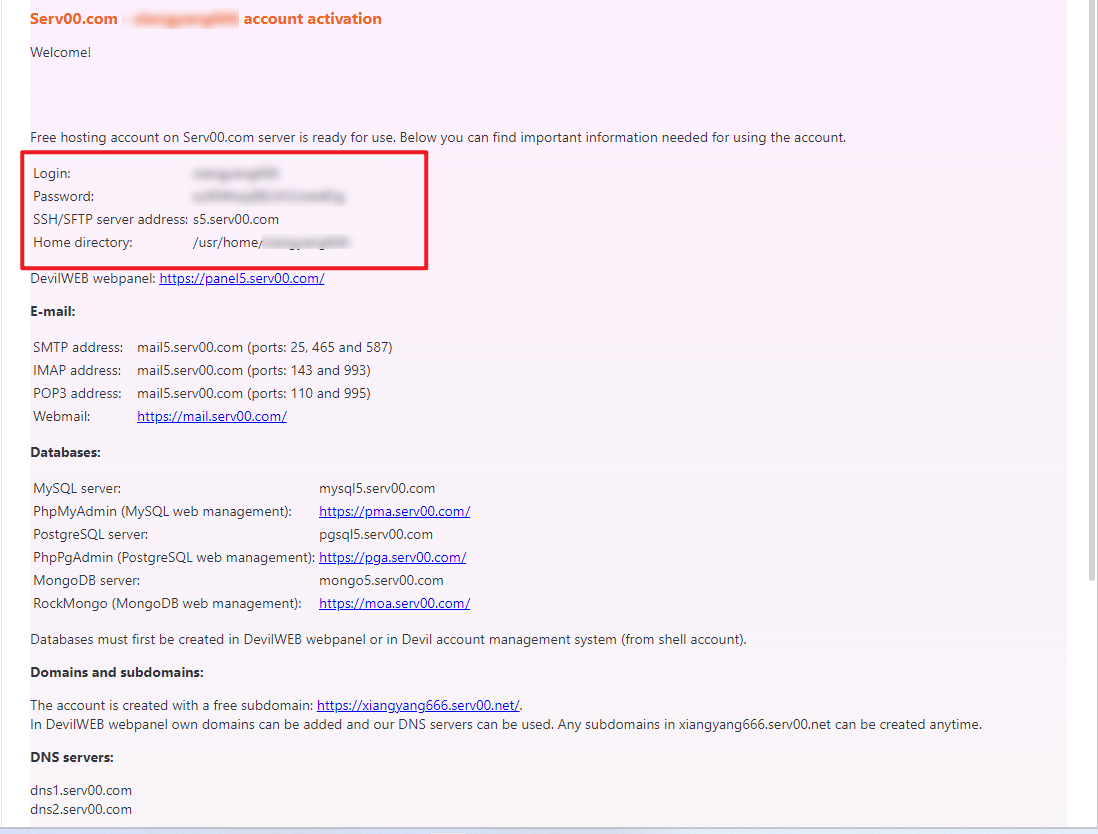
Task: Open the PhpMyAdmin link pma.serv00.com
Action: (394, 512)
